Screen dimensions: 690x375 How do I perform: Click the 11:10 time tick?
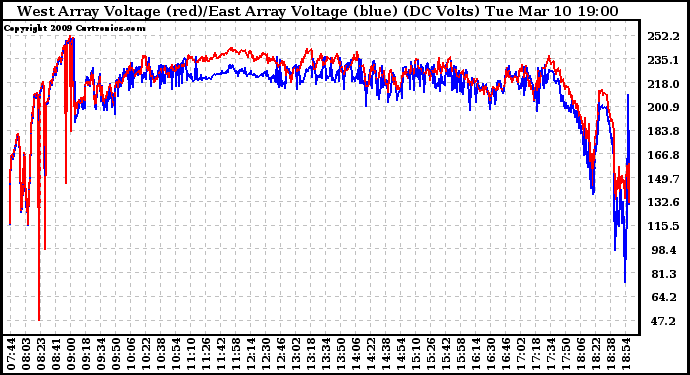[191, 354]
